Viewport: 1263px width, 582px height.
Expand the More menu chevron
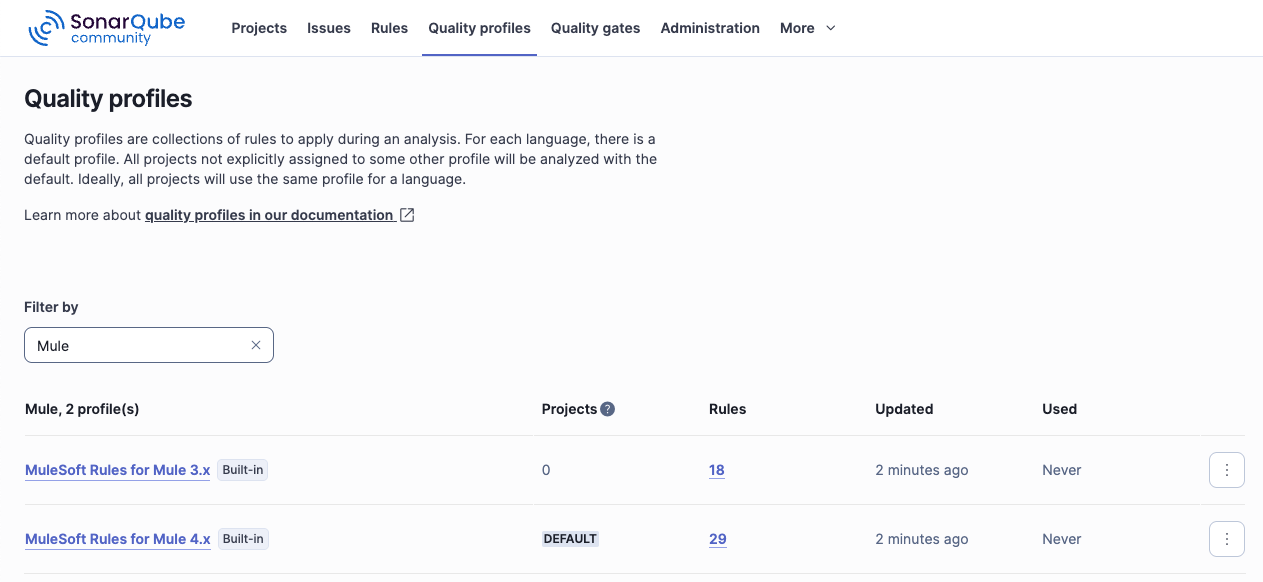[830, 28]
